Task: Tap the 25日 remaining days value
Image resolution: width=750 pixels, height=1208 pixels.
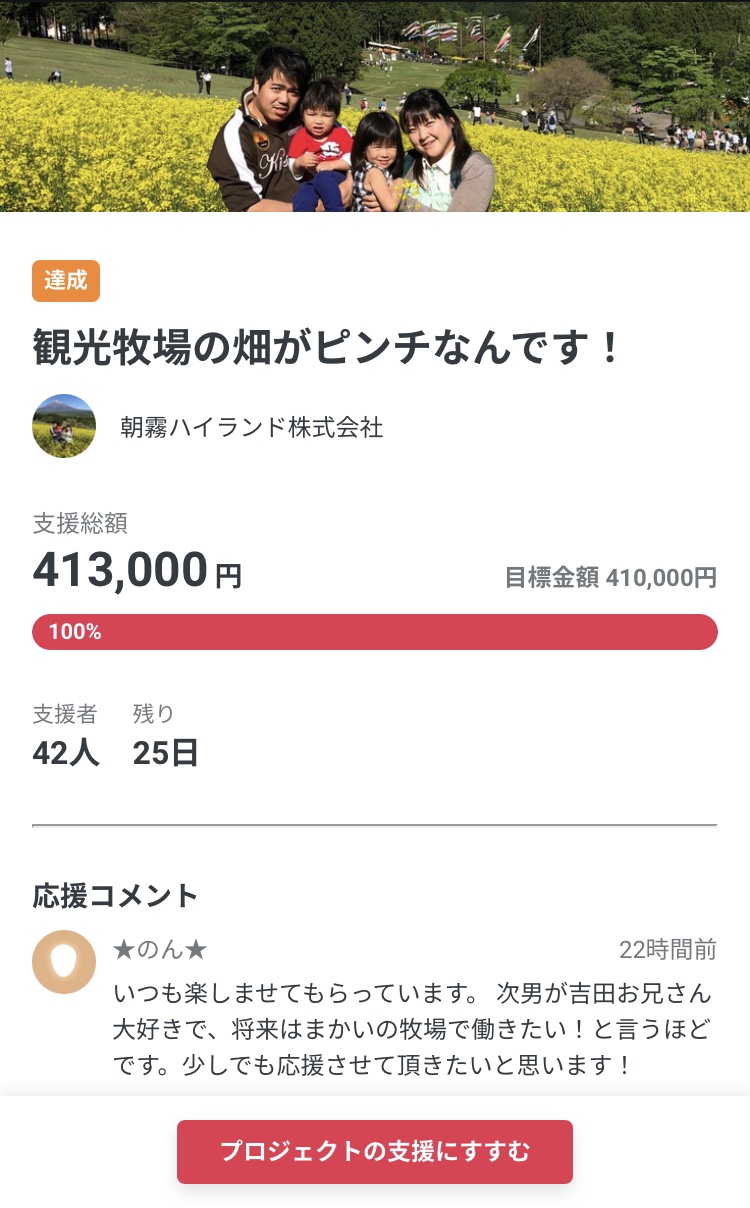Action: pyautogui.click(x=165, y=753)
